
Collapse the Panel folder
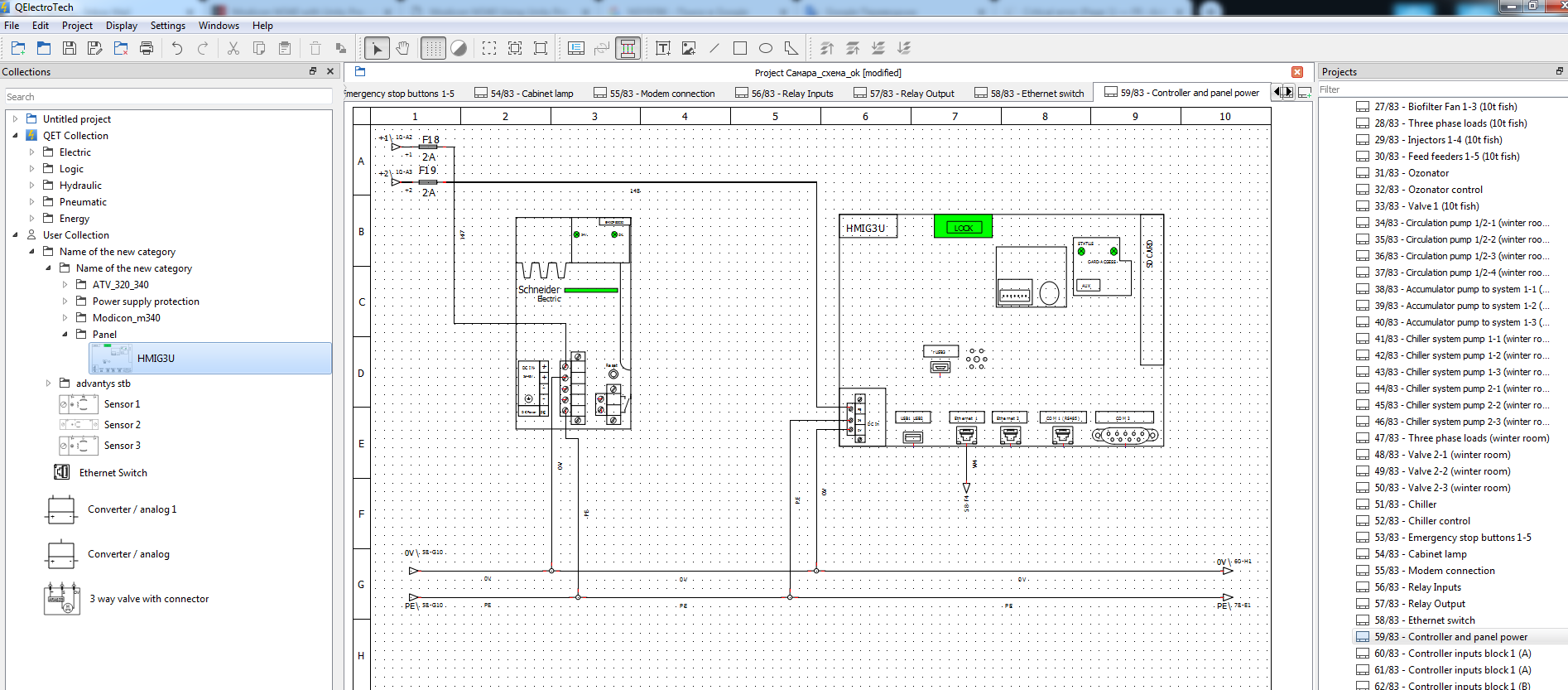tap(65, 335)
